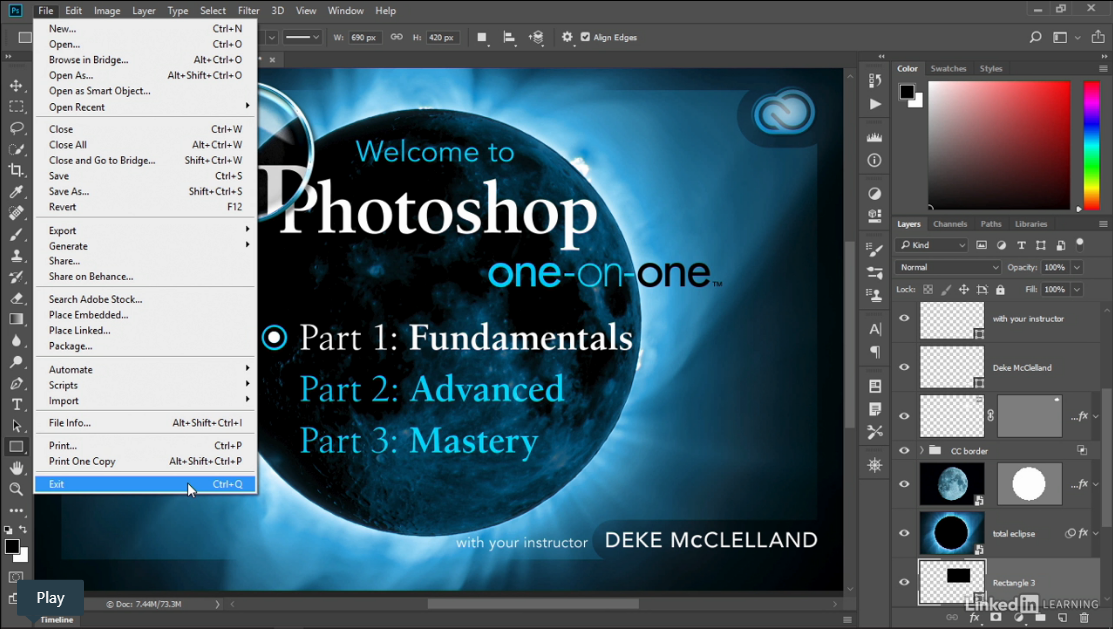Choose Place Embedded from File menu

[145, 315]
